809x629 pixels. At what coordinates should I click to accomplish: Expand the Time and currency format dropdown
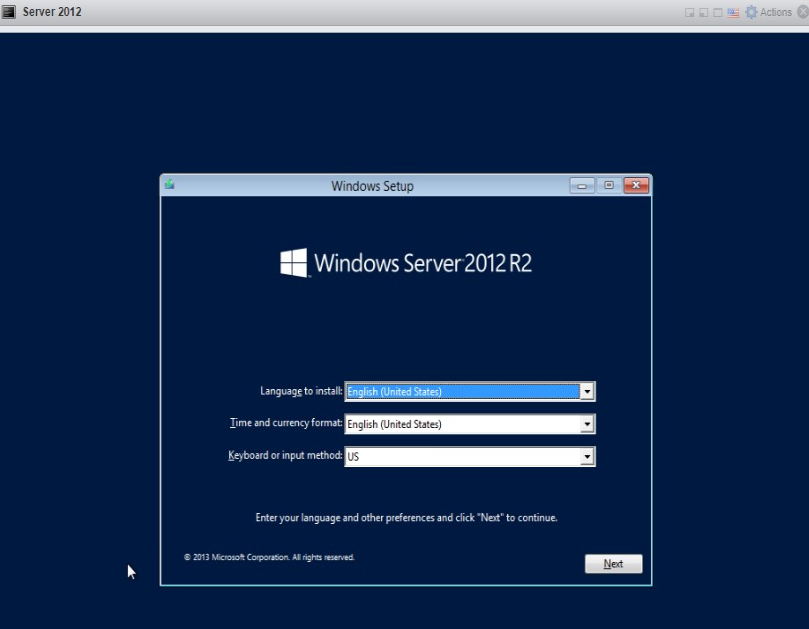coord(470,424)
